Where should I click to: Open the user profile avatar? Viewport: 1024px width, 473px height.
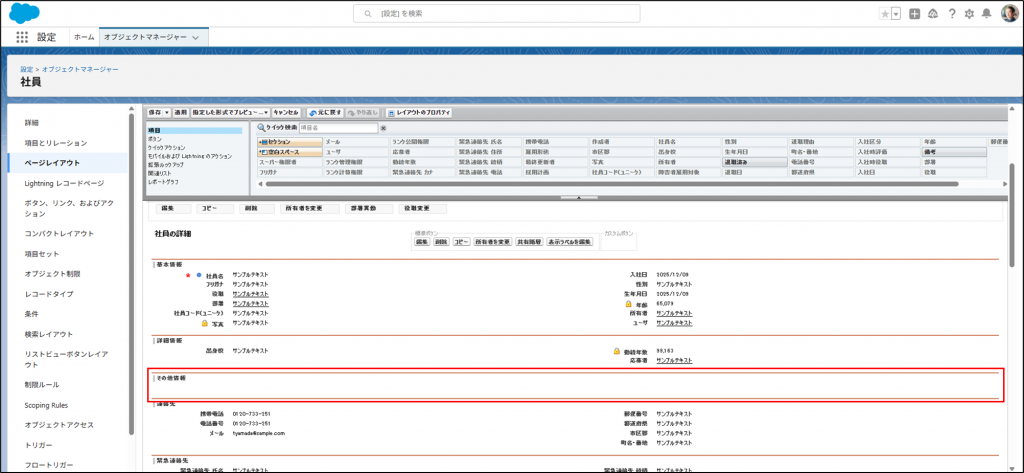[1008, 13]
